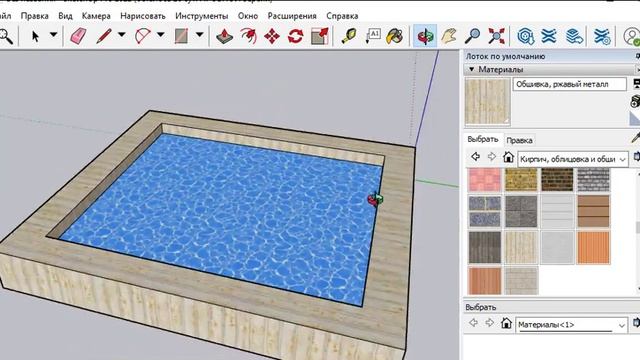Open the Extension Manager
Viewport: 640px width, 360px height.
[x=602, y=36]
